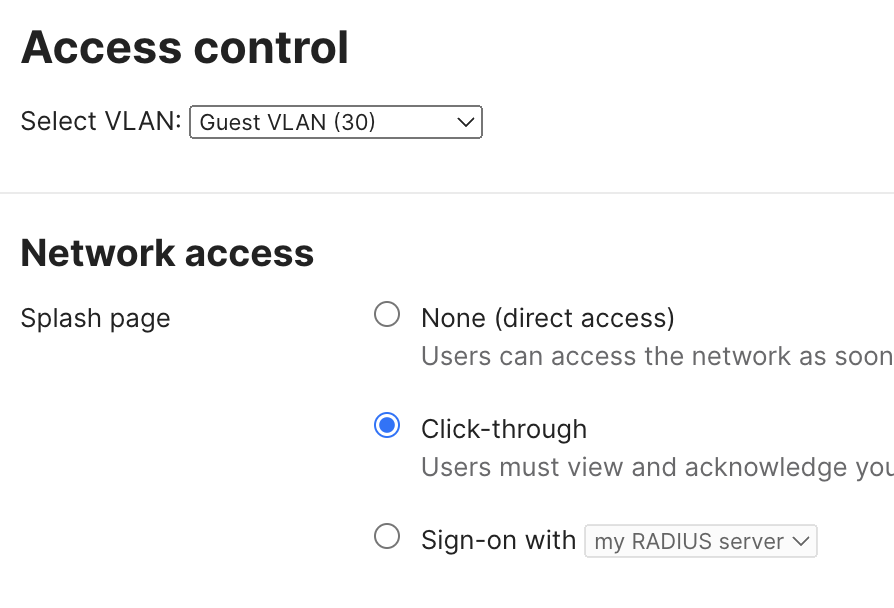Click the "Access control" page heading
This screenshot has width=894, height=608.
(186, 46)
